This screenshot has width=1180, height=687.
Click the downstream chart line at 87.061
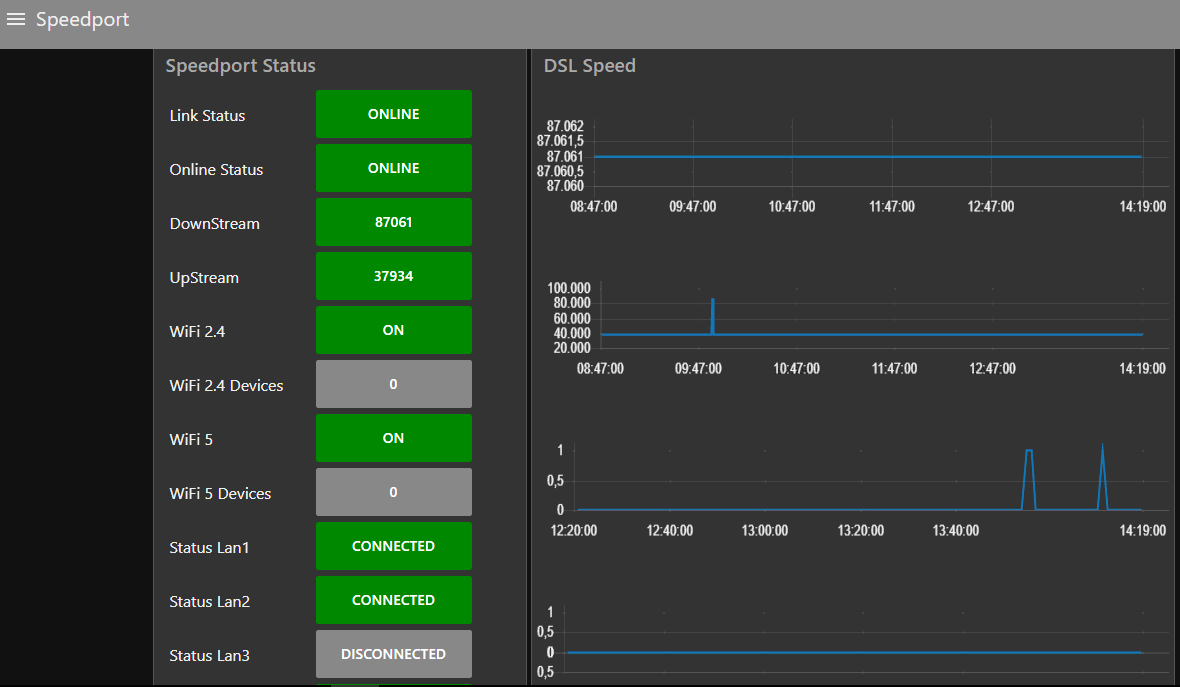(868, 157)
